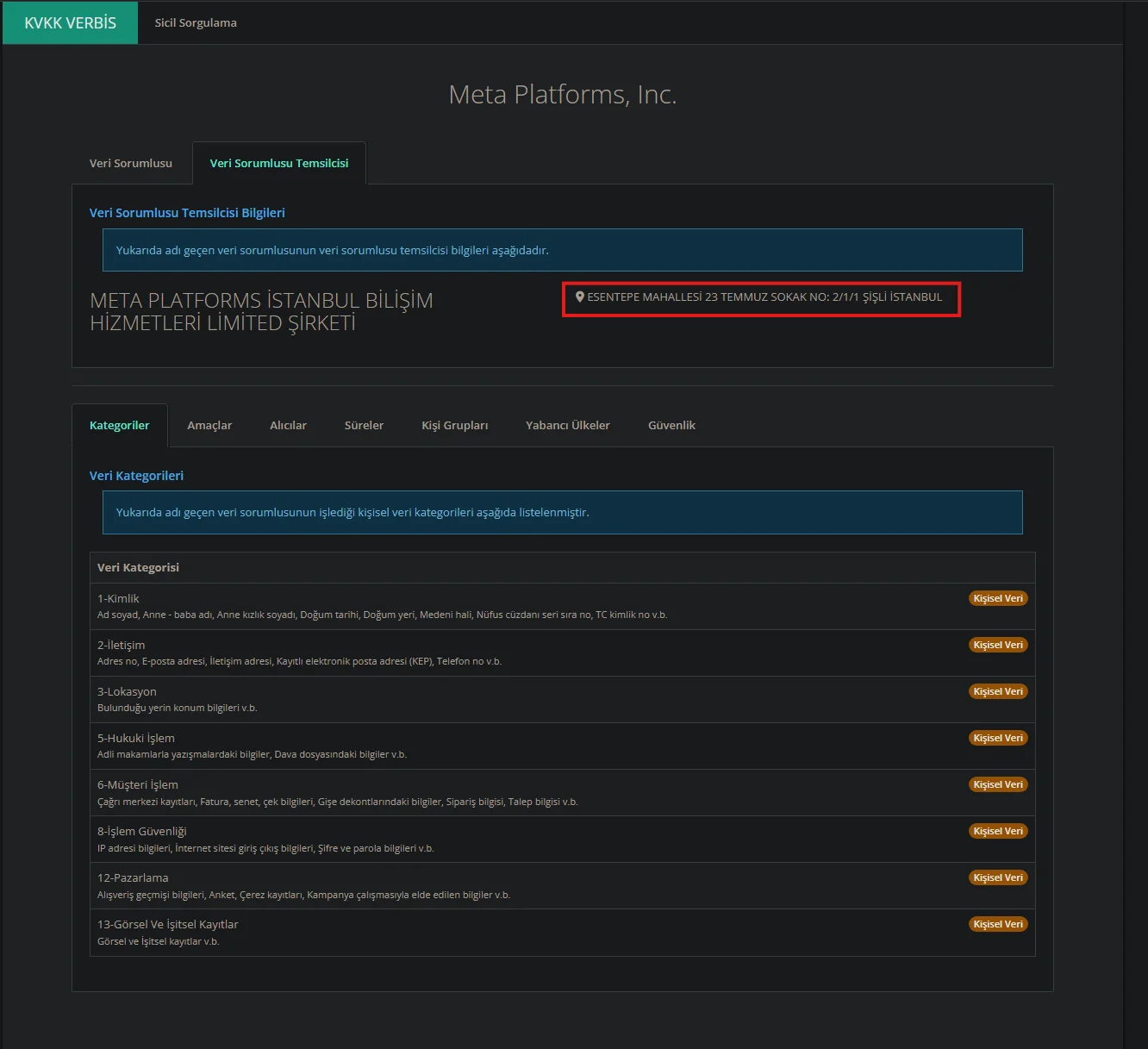Click the META PLATFORMS İSTANBUL BİLİŞİM company name
Viewport: 1148px width, 1049px height.
pos(262,311)
